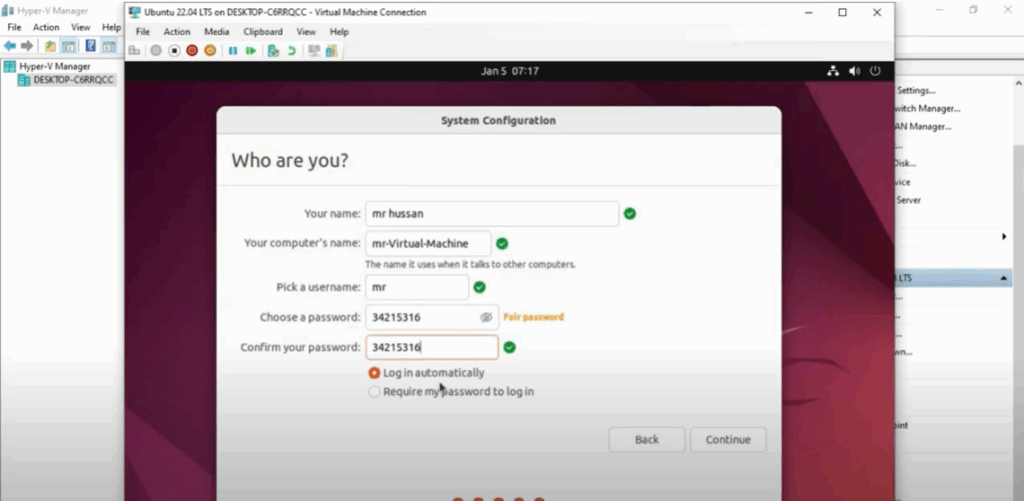
Task: Click the Who are you? heading
Action: coord(290,160)
